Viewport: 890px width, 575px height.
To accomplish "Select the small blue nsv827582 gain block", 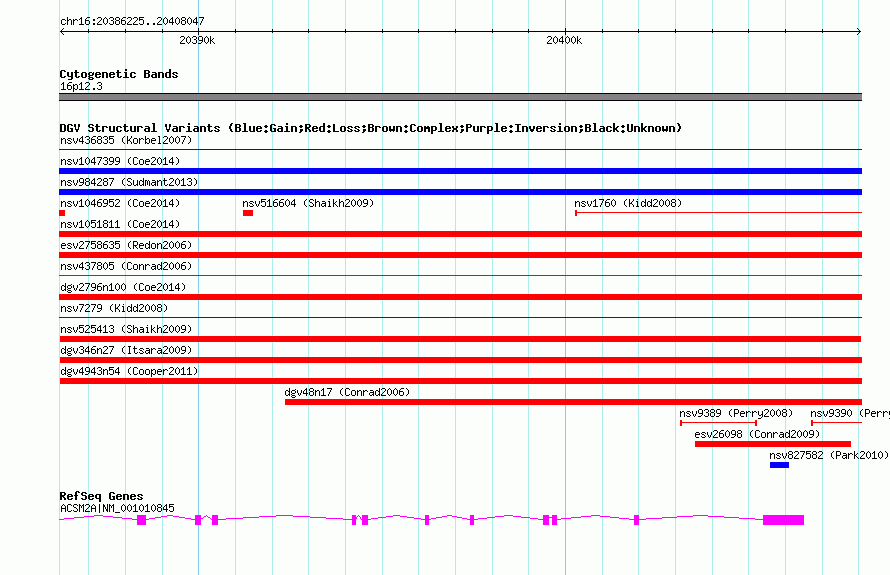I will point(779,465).
